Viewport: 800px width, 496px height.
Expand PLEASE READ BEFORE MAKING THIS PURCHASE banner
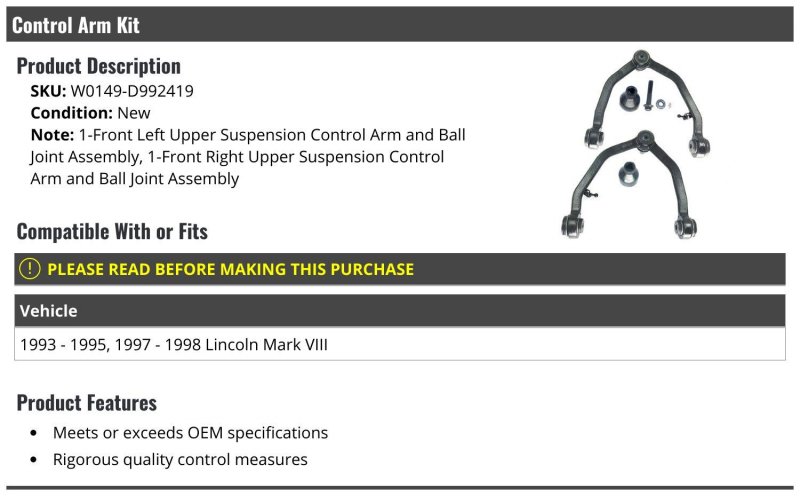tap(399, 269)
